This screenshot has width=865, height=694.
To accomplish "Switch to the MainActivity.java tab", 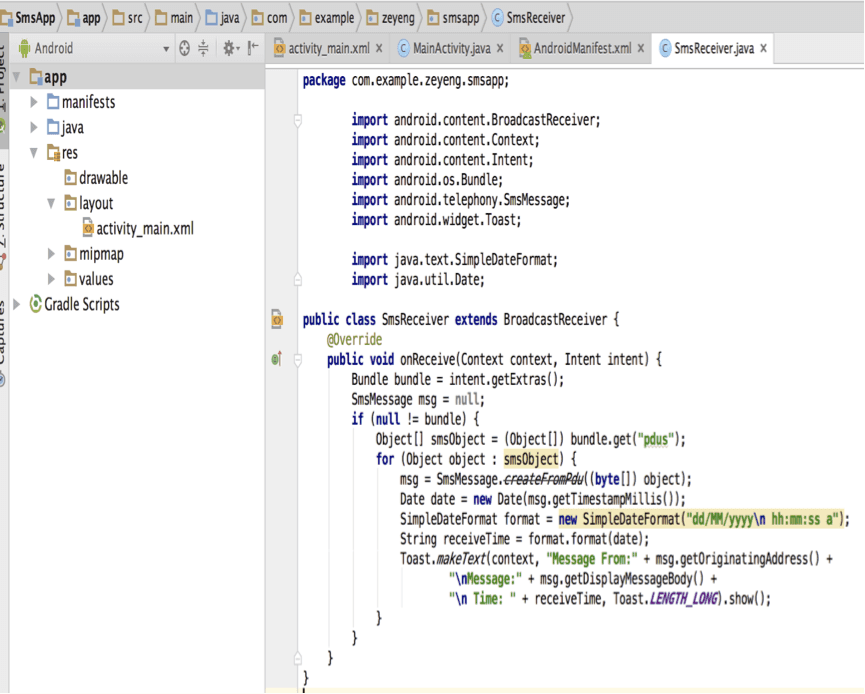I will pyautogui.click(x=451, y=48).
